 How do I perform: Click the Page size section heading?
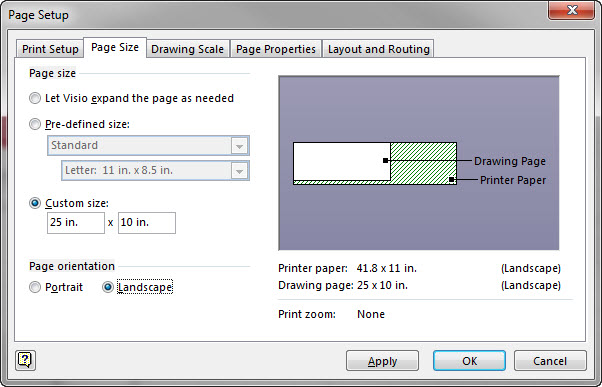point(53,73)
